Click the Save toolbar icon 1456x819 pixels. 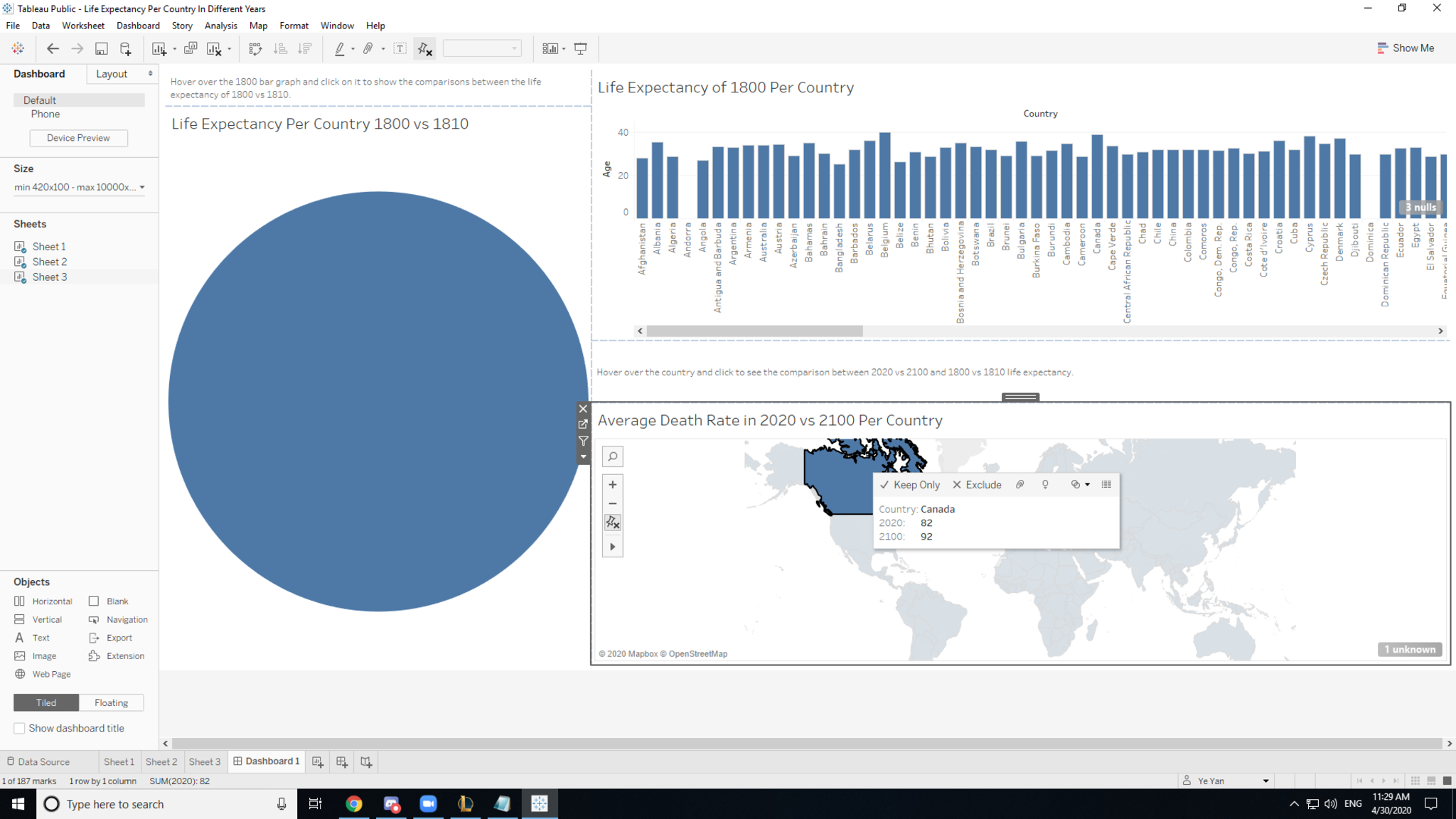tap(102, 48)
